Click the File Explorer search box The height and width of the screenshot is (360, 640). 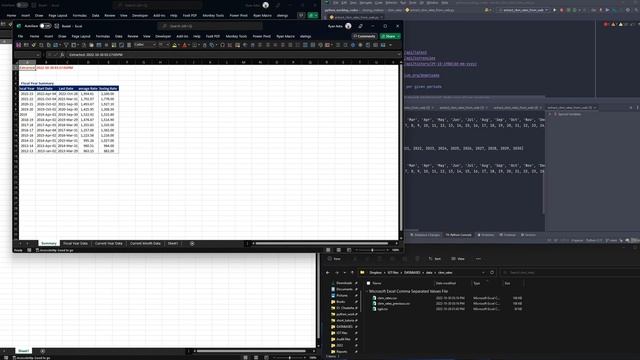click(x=569, y=272)
